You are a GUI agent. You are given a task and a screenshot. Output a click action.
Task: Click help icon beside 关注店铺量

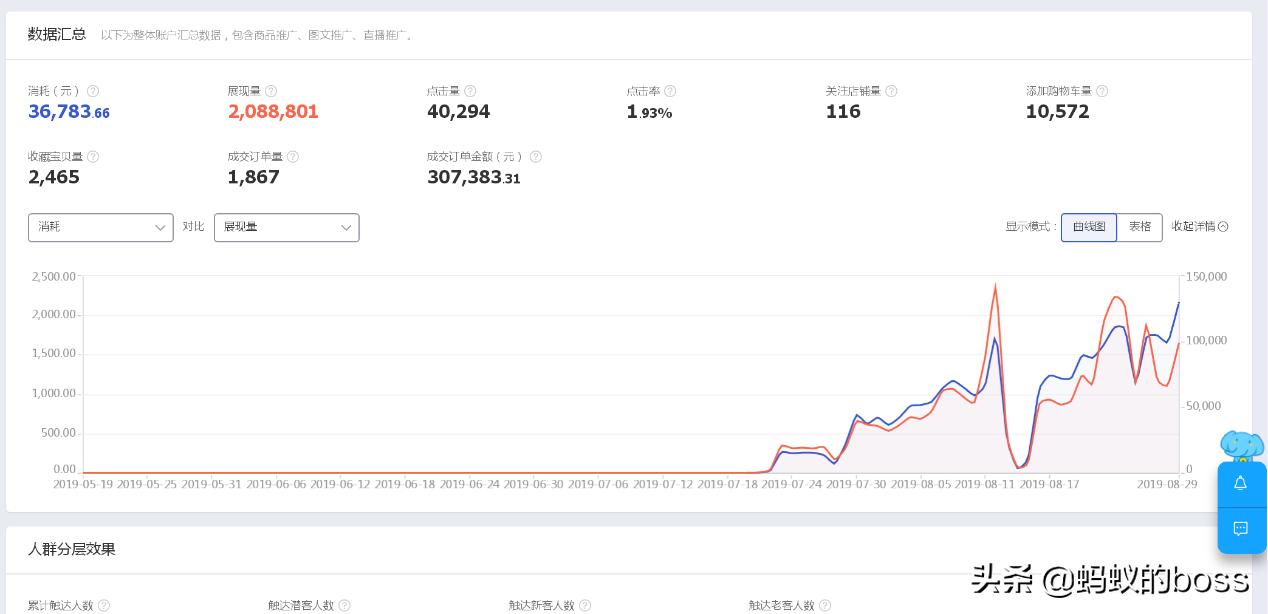click(891, 91)
